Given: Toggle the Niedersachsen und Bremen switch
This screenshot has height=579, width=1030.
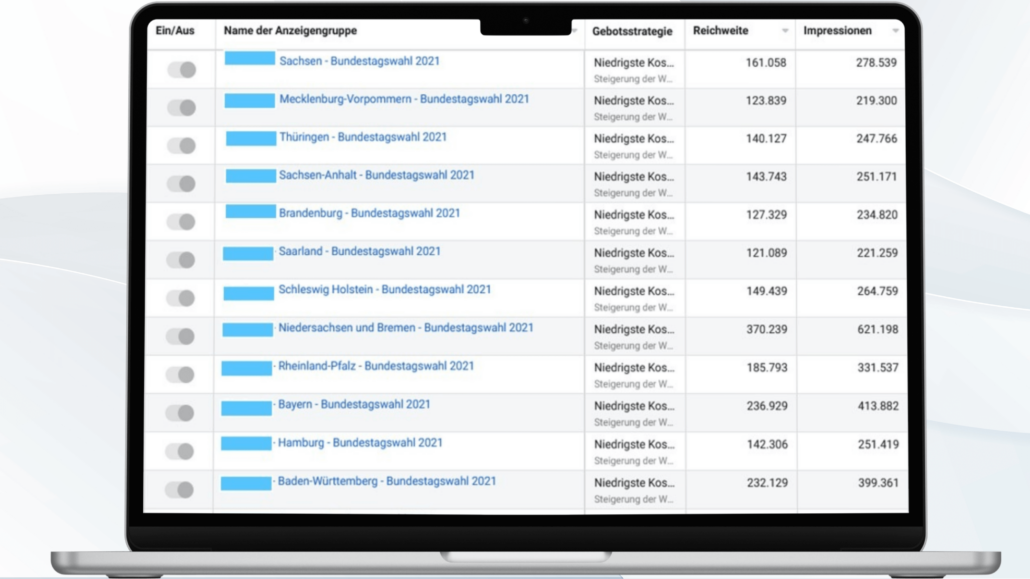Looking at the screenshot, I should pyautogui.click(x=180, y=336).
